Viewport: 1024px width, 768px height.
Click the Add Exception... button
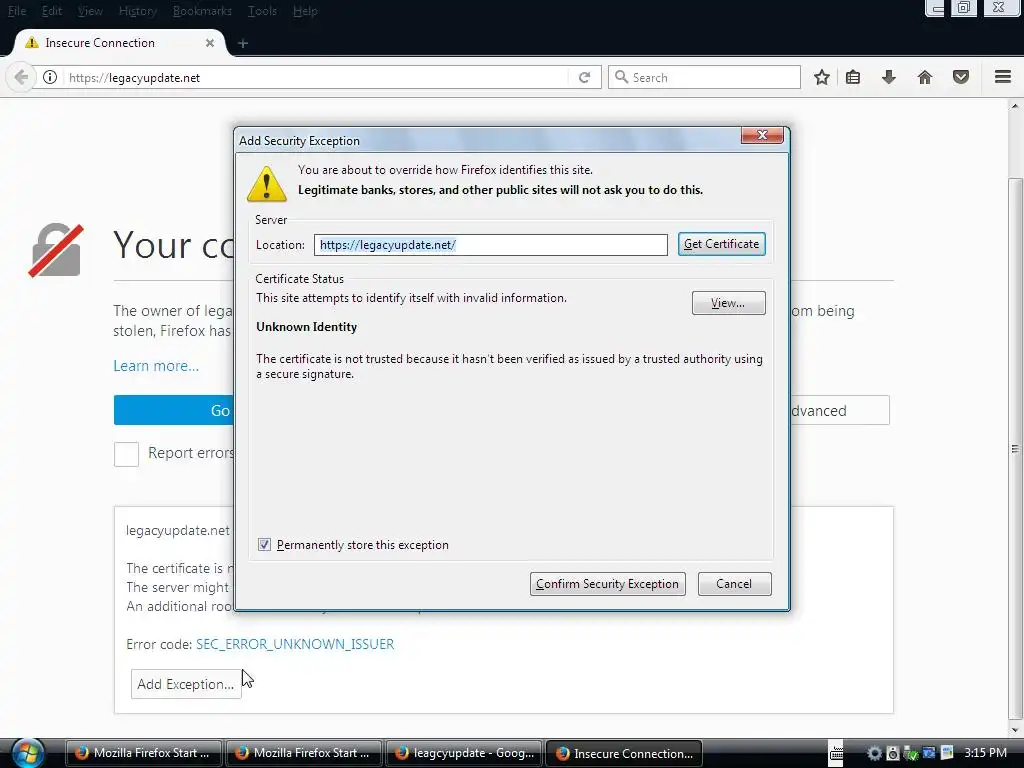pos(185,684)
